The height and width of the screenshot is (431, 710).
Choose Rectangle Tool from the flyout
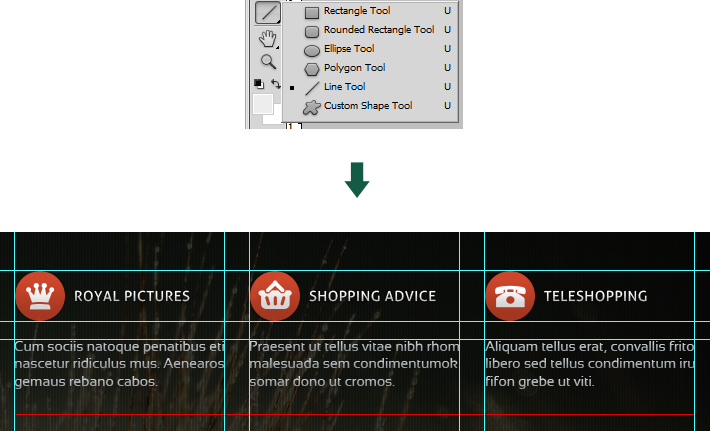[x=356, y=11]
